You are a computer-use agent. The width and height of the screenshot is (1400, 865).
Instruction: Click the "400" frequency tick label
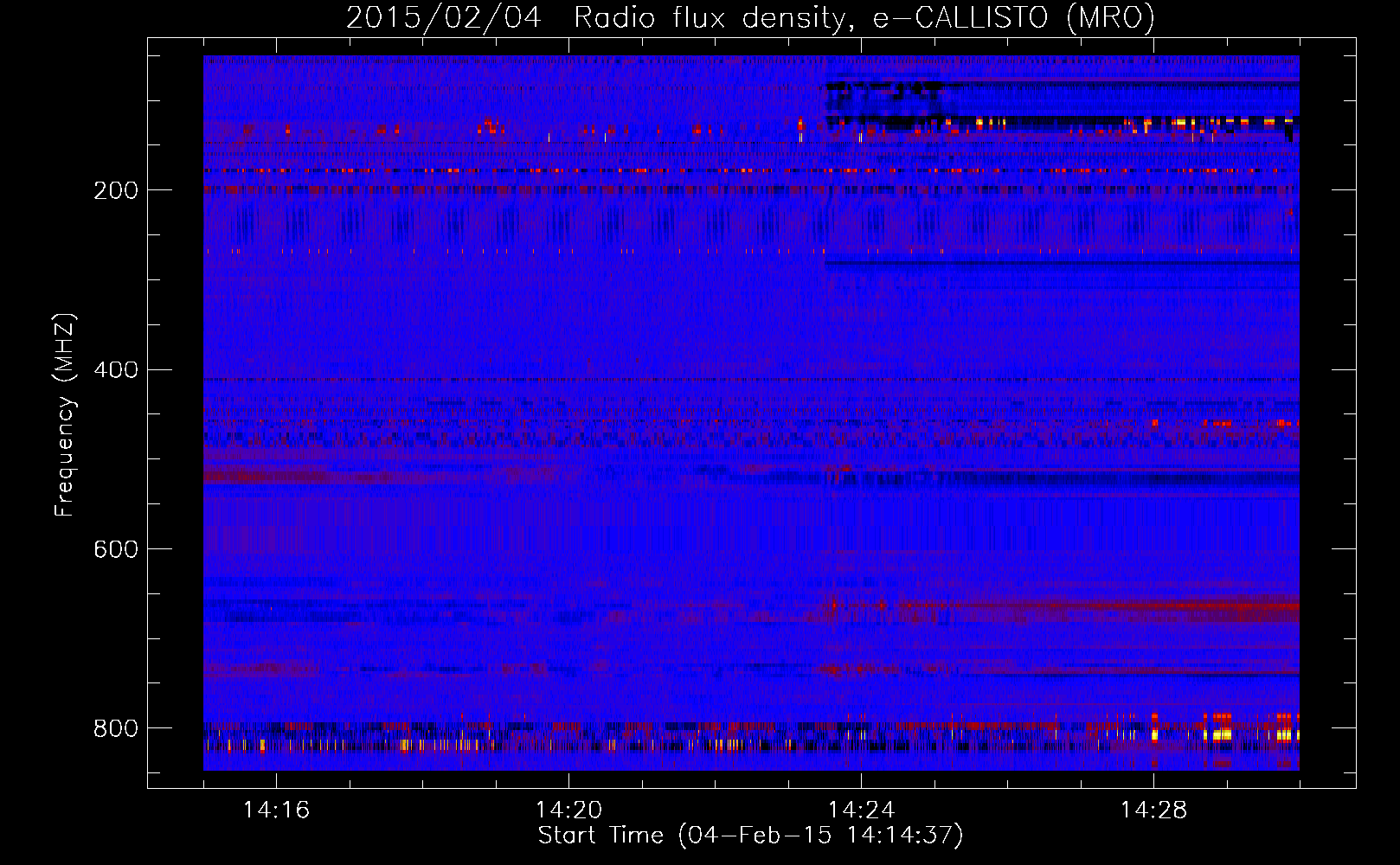(116, 370)
